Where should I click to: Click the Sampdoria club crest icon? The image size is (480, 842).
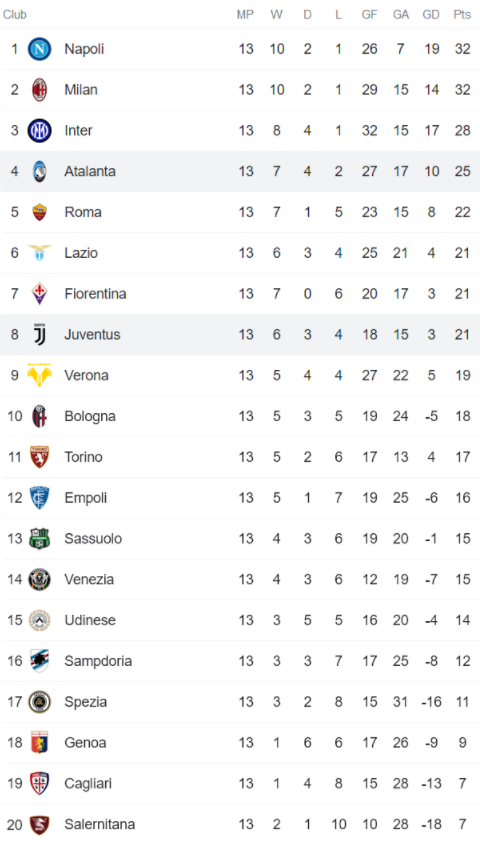pyautogui.click(x=39, y=661)
